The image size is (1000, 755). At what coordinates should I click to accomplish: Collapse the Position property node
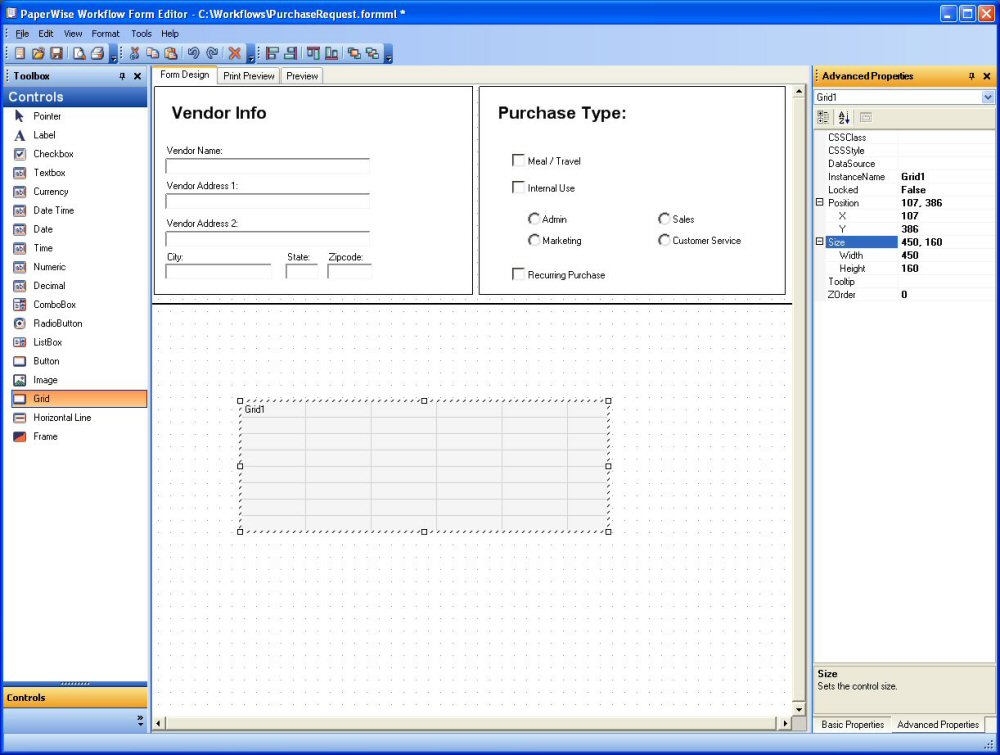click(x=820, y=203)
